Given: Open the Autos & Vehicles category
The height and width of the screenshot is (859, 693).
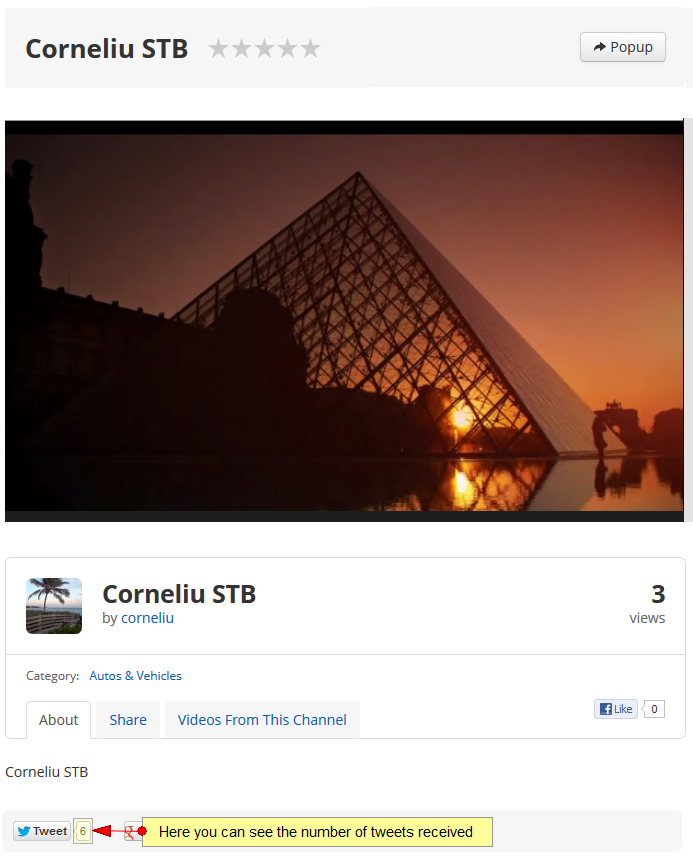Looking at the screenshot, I should pos(135,675).
